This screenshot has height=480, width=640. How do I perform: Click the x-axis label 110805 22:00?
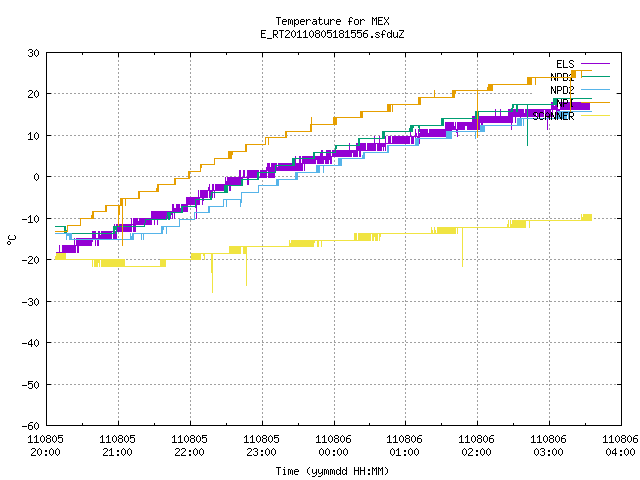coord(189,446)
